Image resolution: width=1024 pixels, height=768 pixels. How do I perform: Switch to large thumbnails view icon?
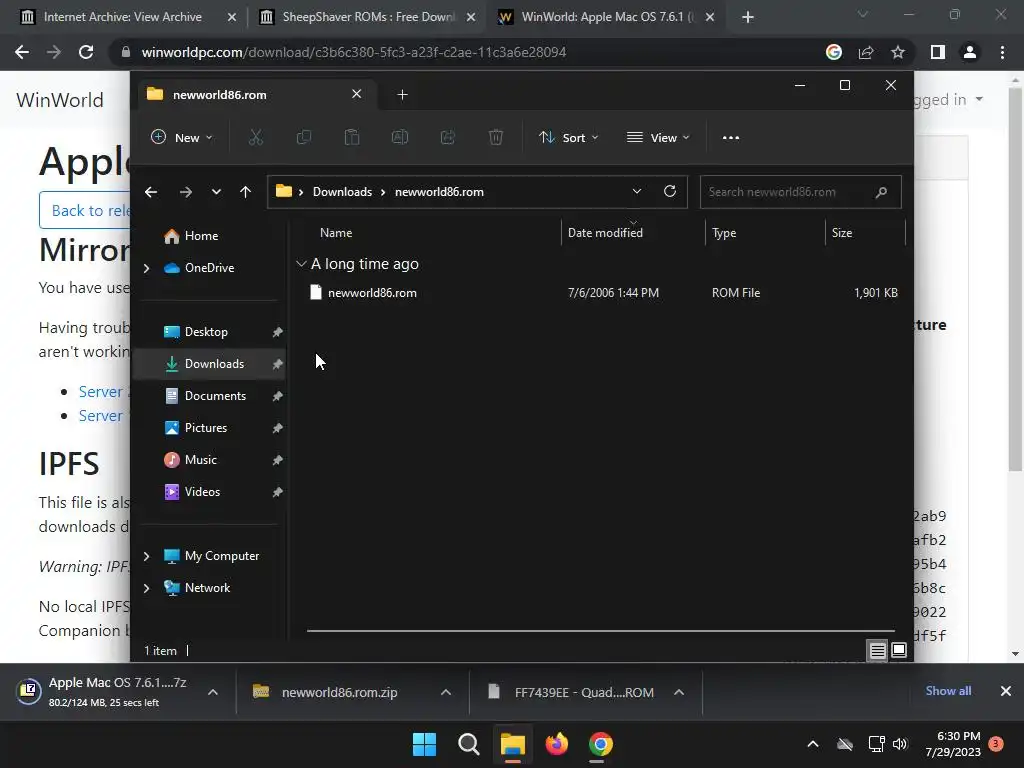tap(899, 650)
